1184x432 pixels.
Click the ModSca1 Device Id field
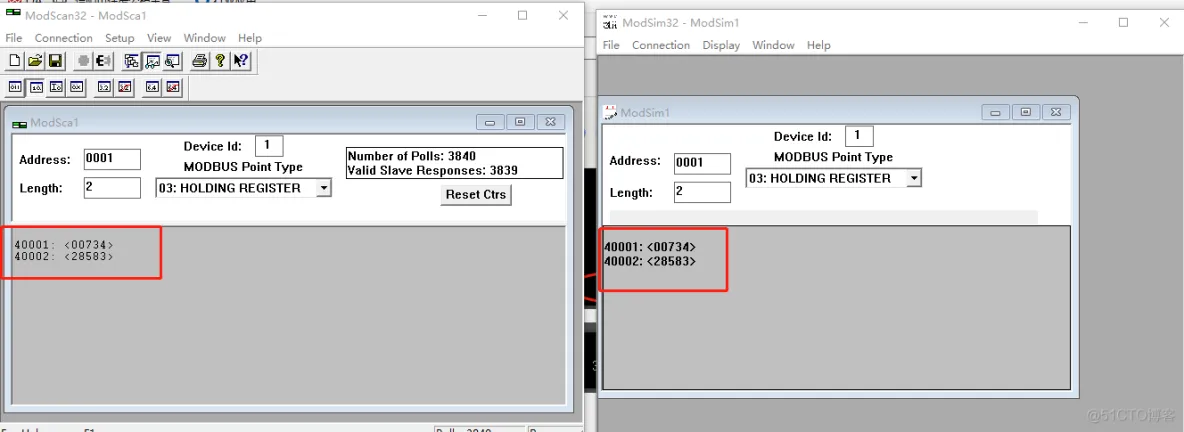270,145
